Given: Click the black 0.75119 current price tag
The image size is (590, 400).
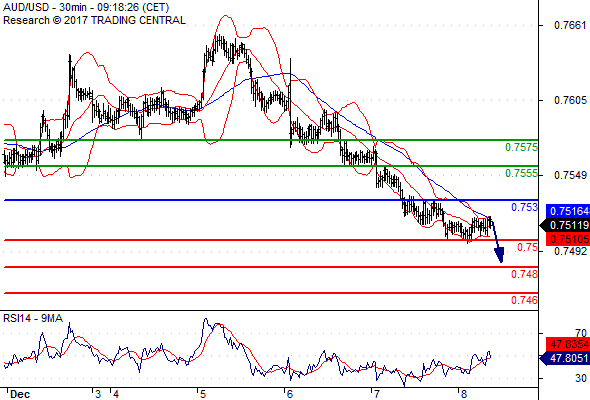Looking at the screenshot, I should point(565,225).
